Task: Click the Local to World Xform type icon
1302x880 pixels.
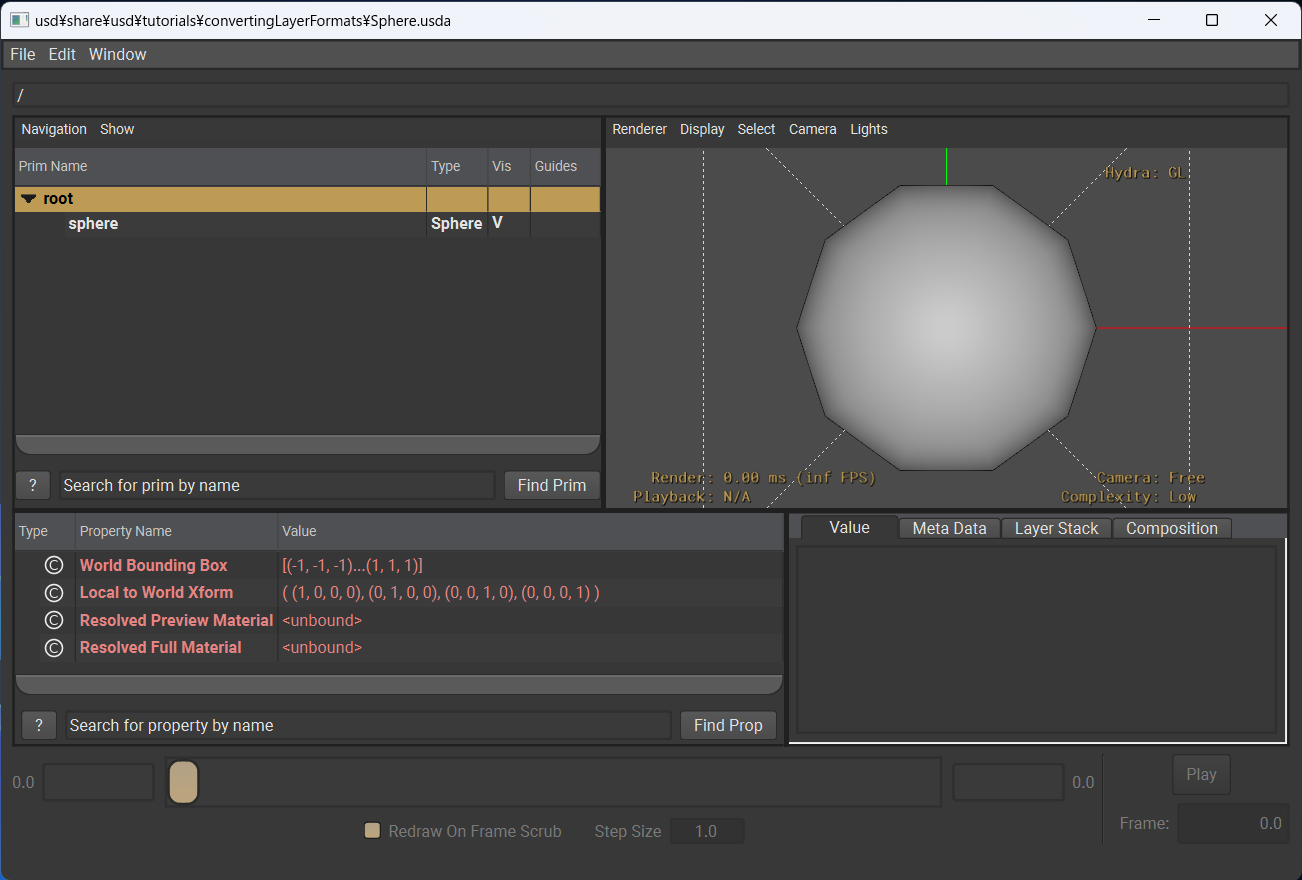Action: 54,593
